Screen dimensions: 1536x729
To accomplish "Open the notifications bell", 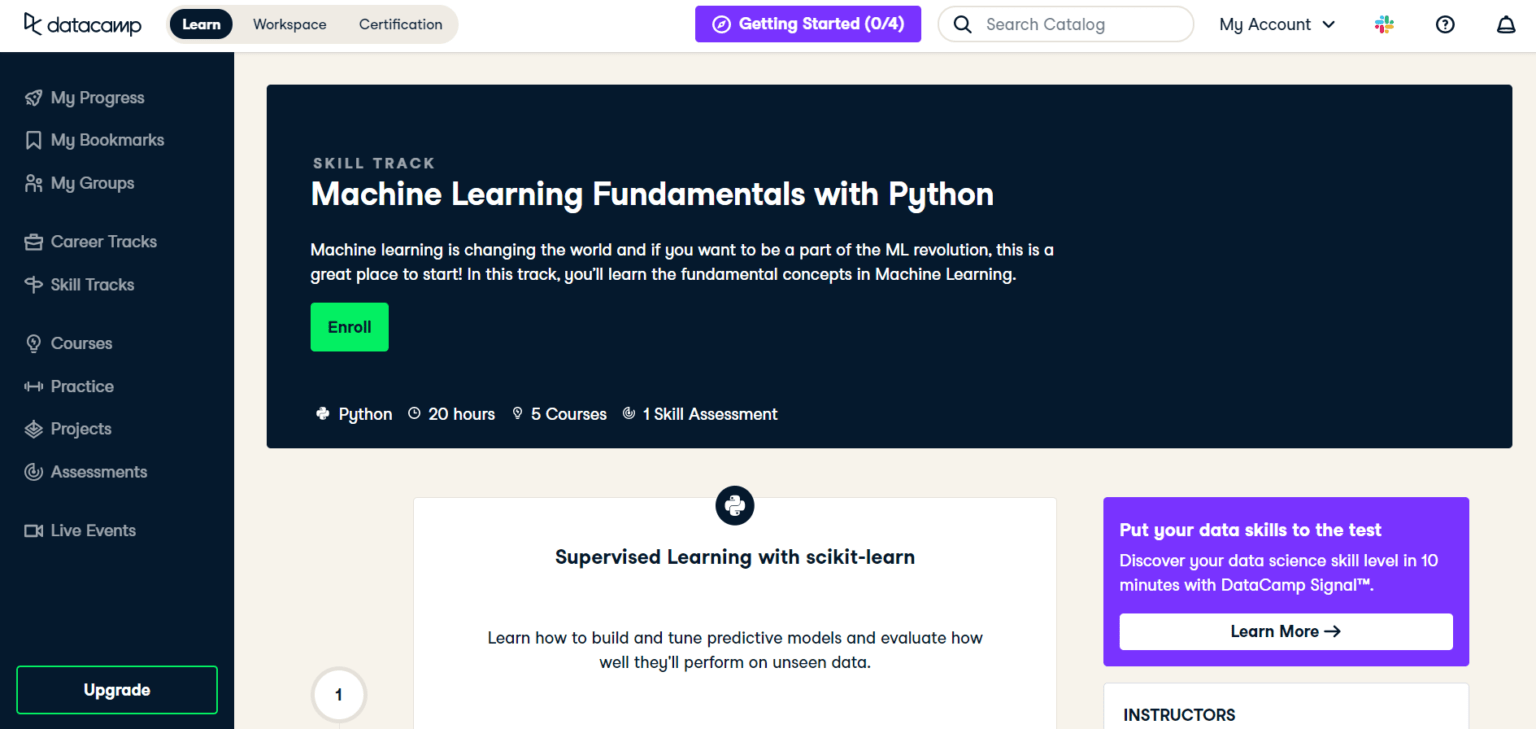I will [1506, 24].
